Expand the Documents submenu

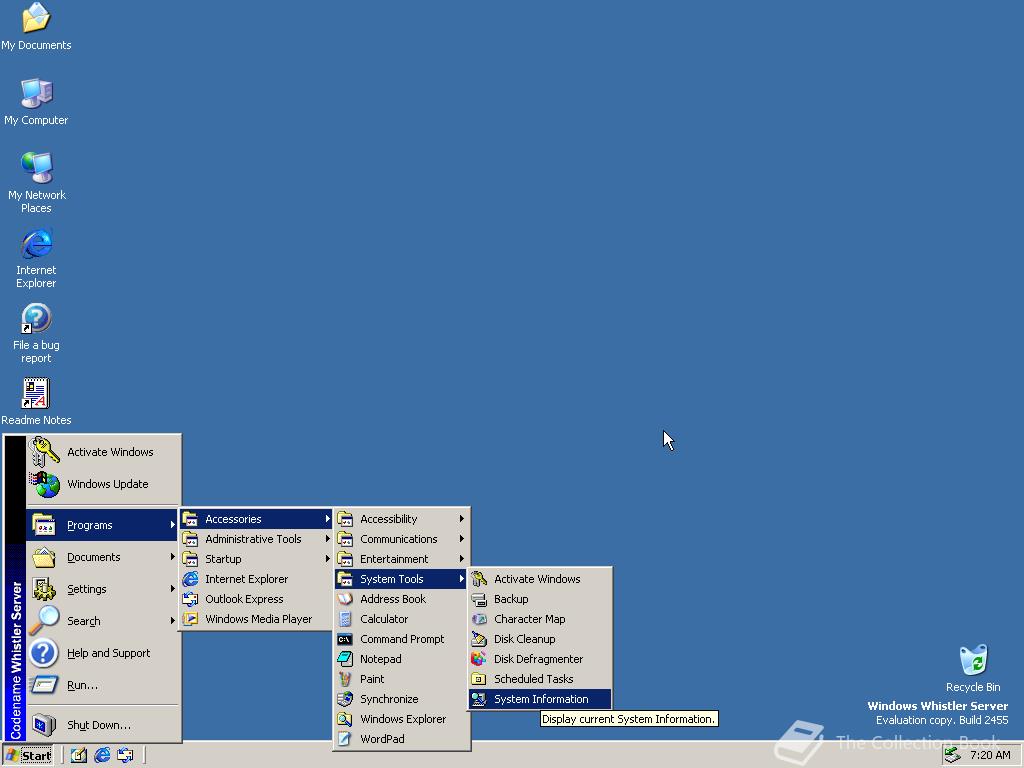pos(103,557)
